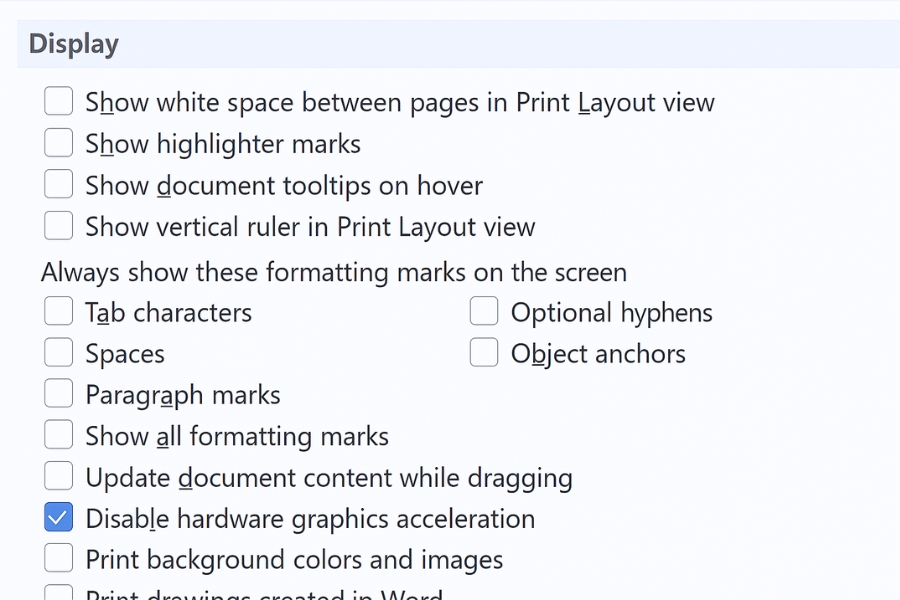Click the Display section header
The height and width of the screenshot is (600, 900).
click(74, 44)
